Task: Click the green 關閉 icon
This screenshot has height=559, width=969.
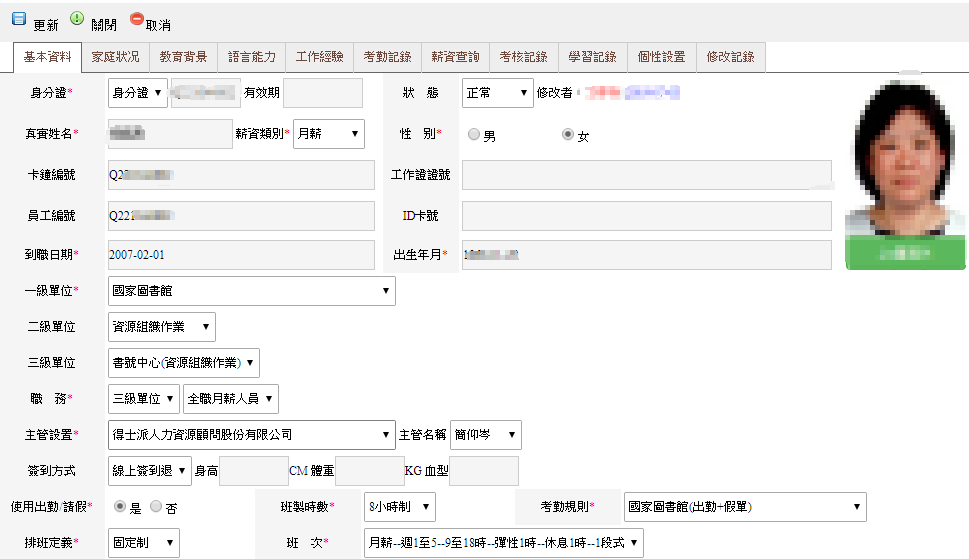Action: (77, 20)
